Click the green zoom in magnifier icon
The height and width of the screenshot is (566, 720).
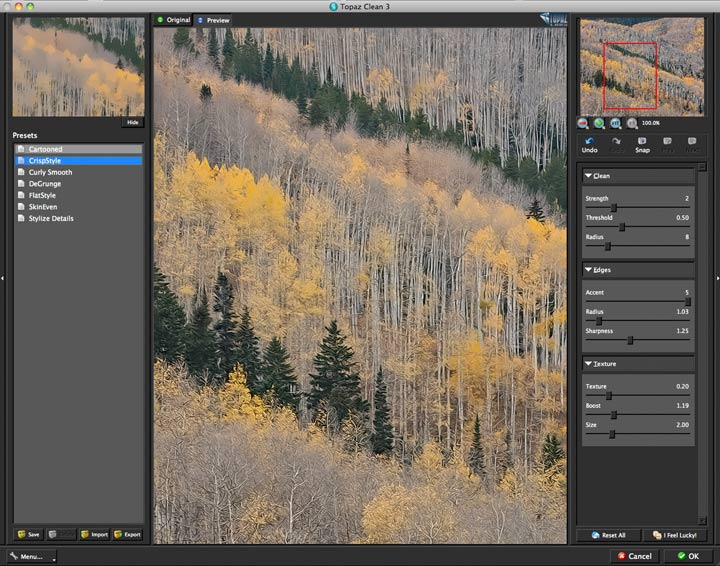(599, 123)
